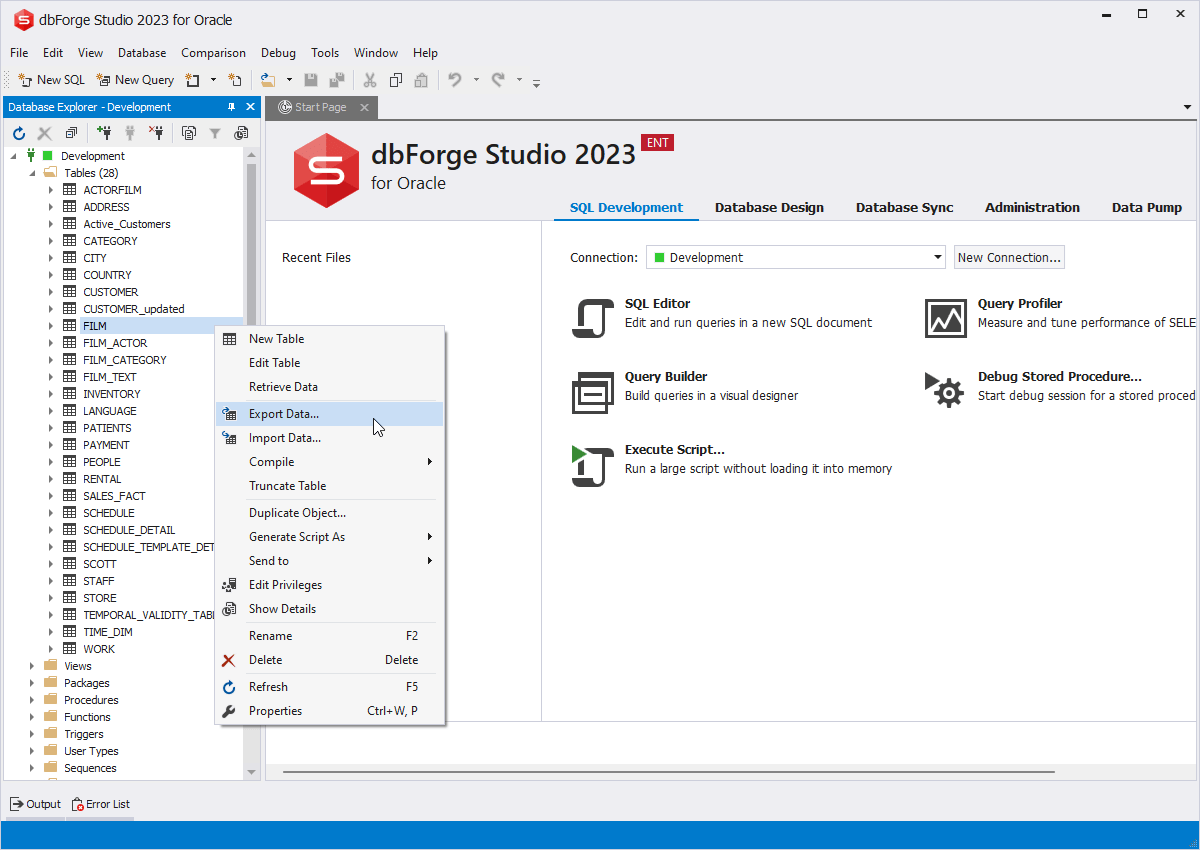The image size is (1200, 850).
Task: Collapse the Development connection node
Action: click(x=14, y=156)
